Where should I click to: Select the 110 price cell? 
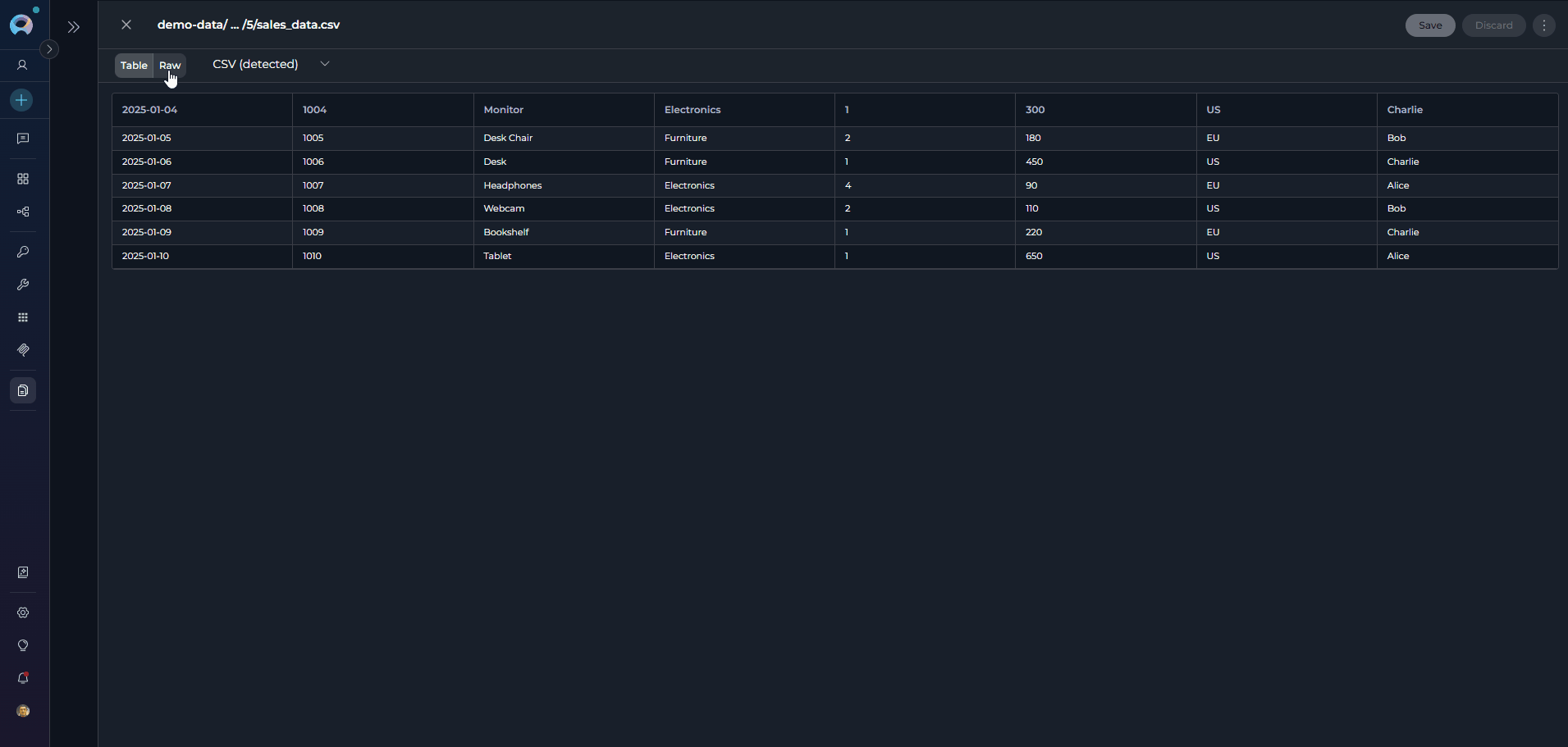[x=1106, y=209]
